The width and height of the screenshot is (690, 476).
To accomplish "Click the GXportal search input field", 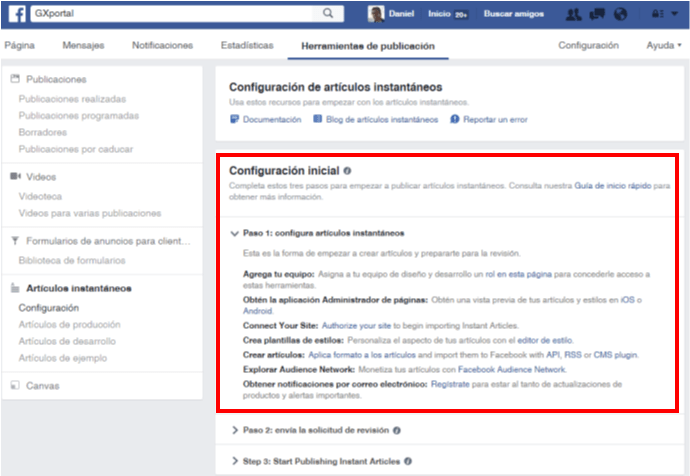I will 180,14.
